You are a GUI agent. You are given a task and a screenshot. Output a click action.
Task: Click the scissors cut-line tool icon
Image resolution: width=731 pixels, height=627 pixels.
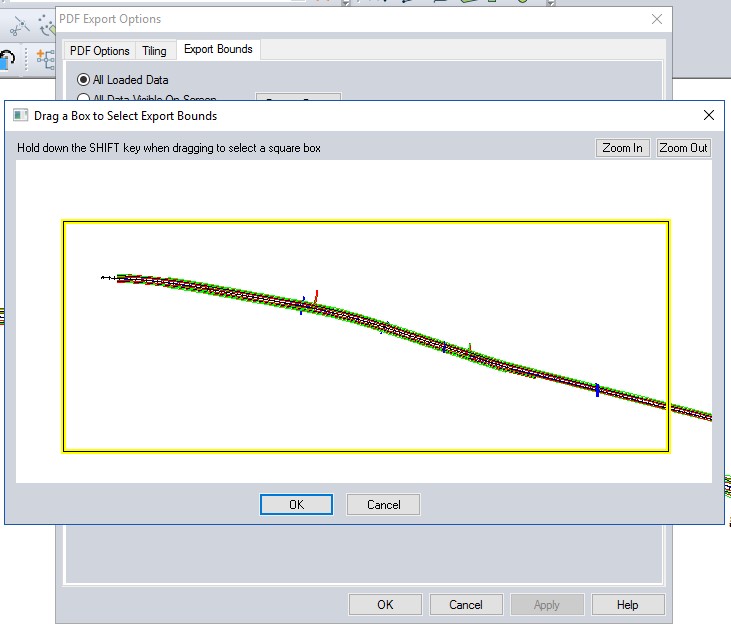[19, 26]
